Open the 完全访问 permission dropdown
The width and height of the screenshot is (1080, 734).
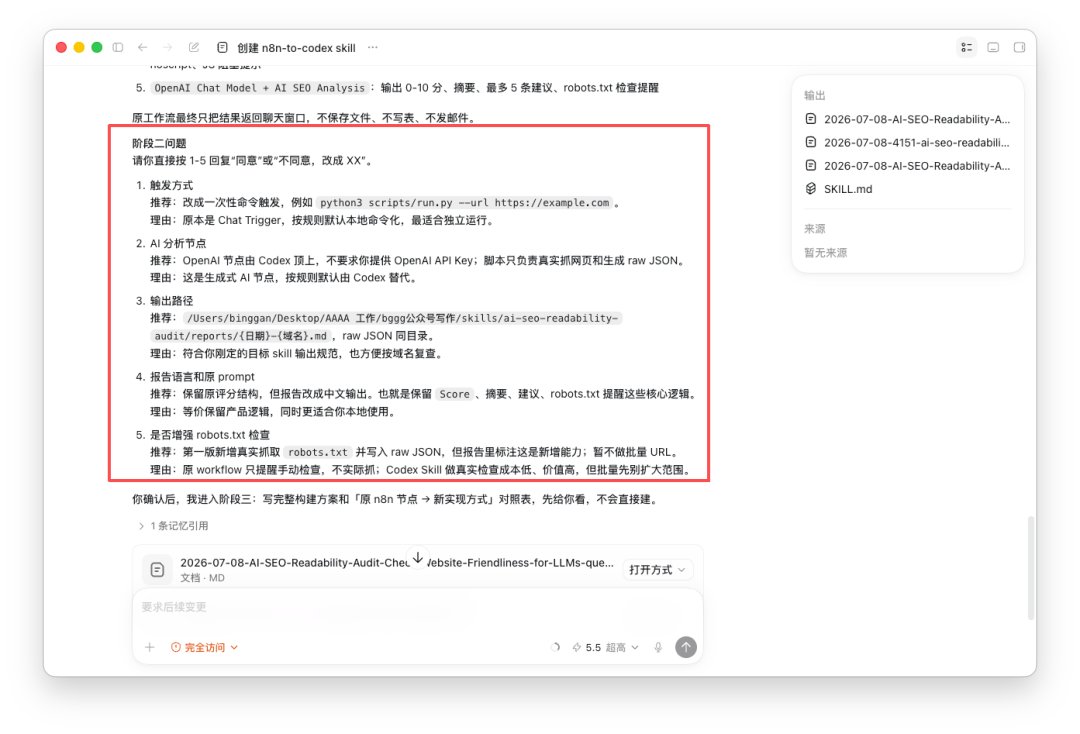click(x=205, y=647)
